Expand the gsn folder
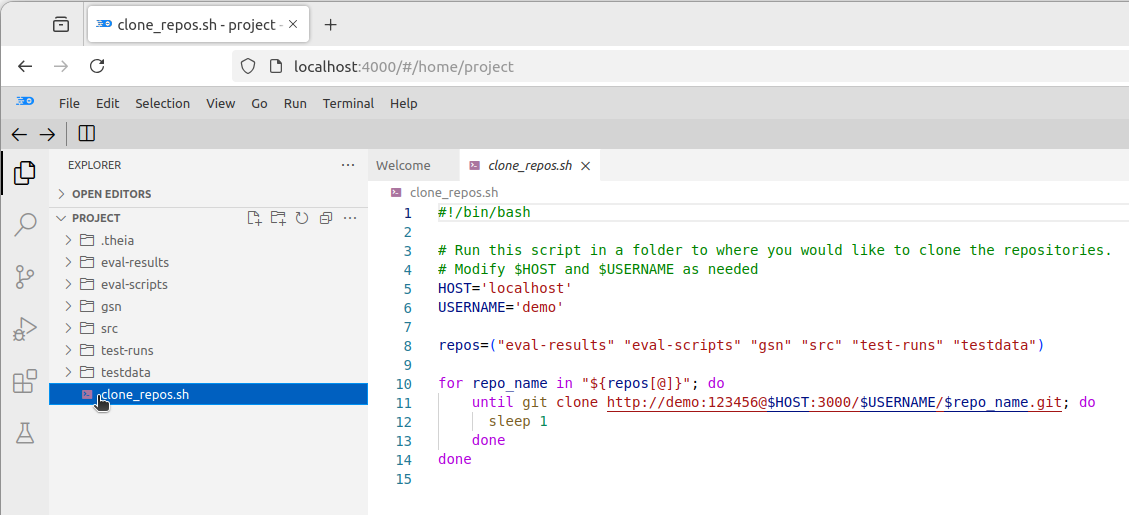The height and width of the screenshot is (515, 1129). [68, 306]
